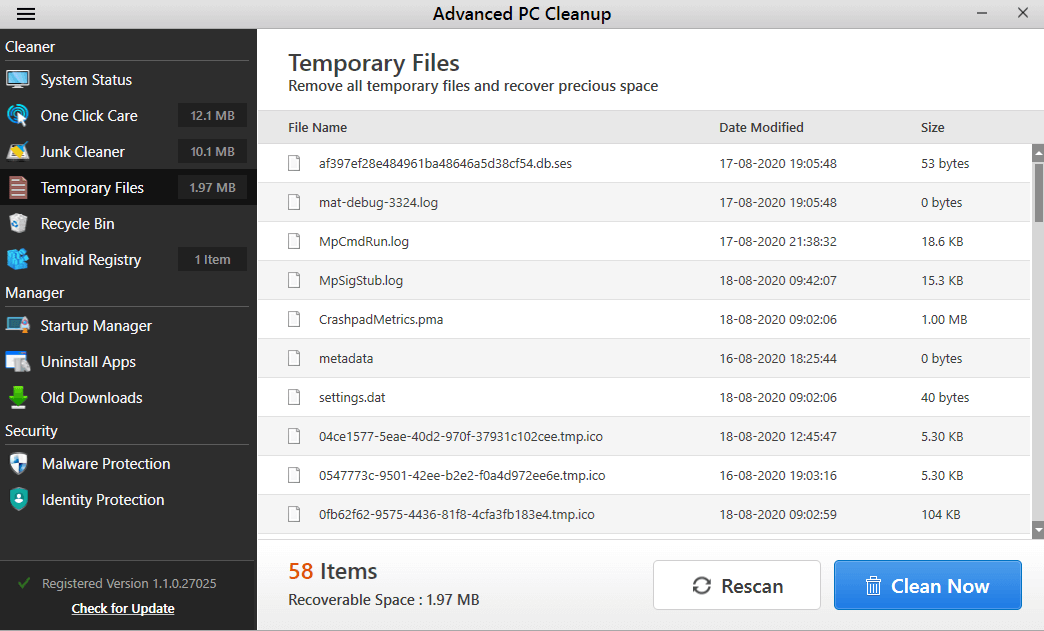Open the Invalid Registry scanner
1044x631 pixels.
click(90, 259)
